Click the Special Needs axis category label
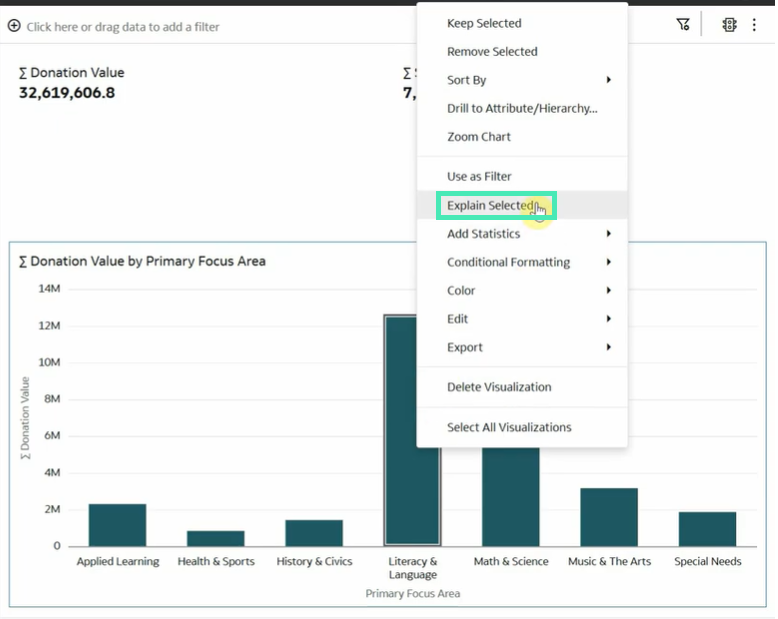This screenshot has height=619, width=778. point(708,561)
